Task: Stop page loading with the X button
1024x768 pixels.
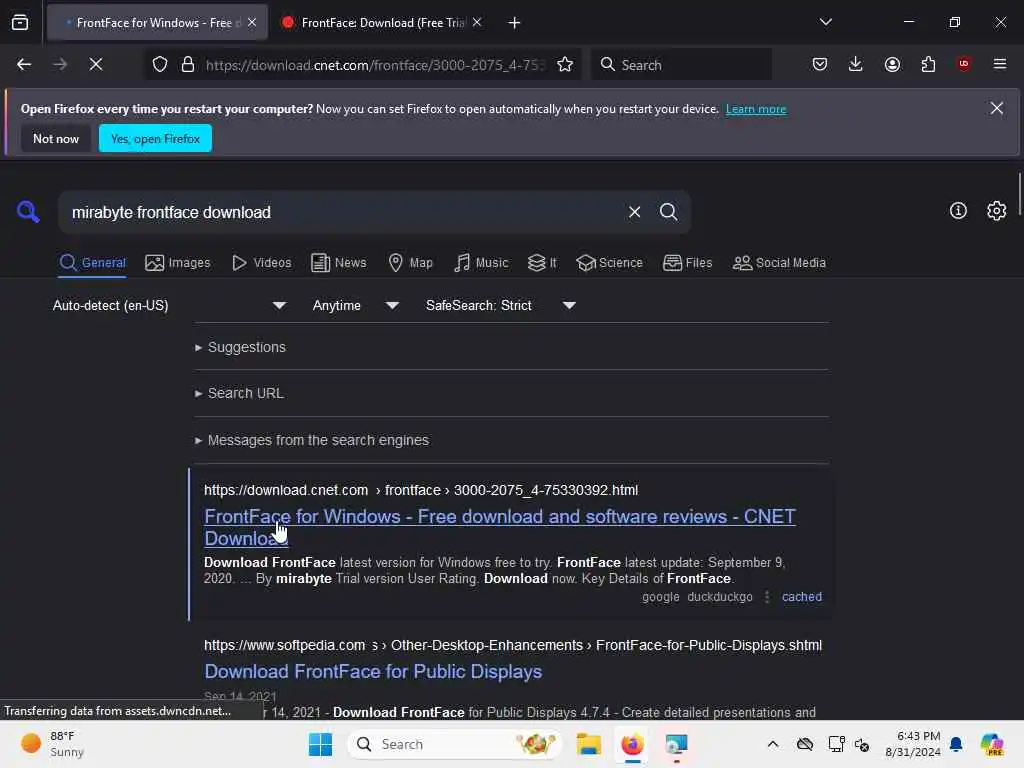Action: (x=96, y=64)
